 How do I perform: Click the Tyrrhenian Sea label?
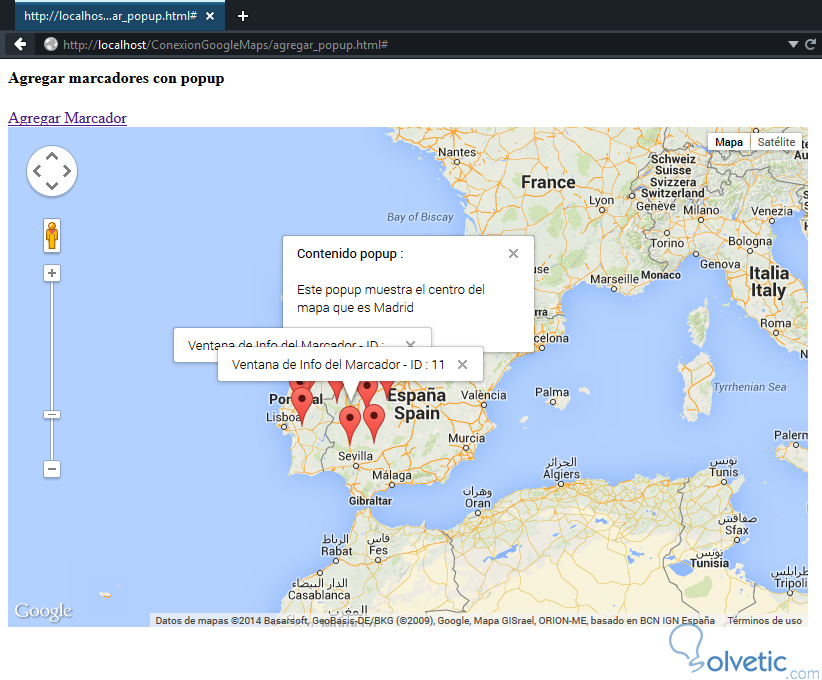750,387
